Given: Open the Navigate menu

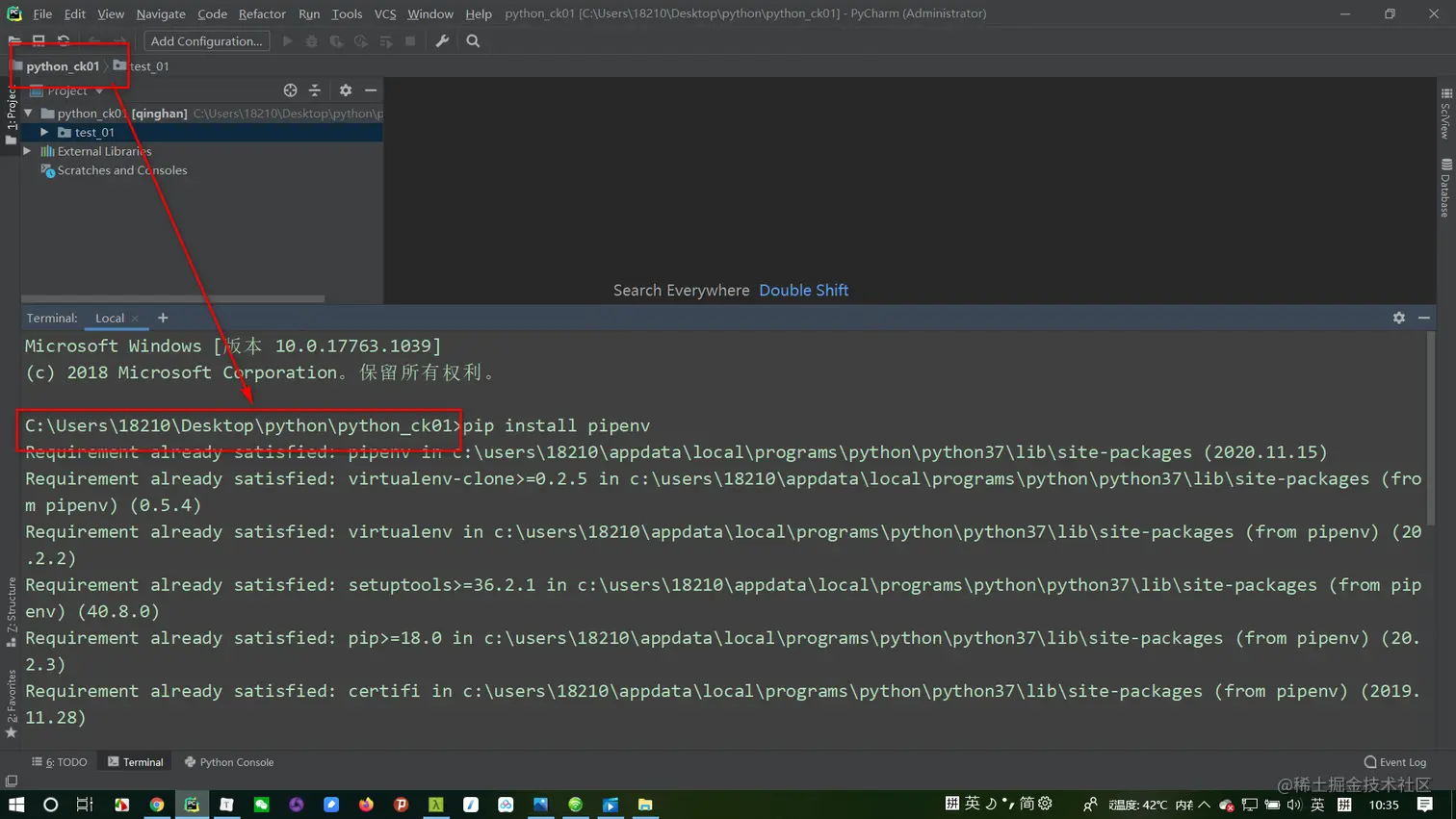Looking at the screenshot, I should (x=161, y=13).
